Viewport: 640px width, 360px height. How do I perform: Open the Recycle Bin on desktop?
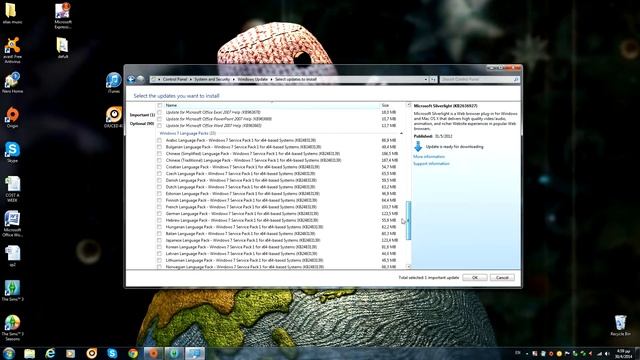point(620,325)
